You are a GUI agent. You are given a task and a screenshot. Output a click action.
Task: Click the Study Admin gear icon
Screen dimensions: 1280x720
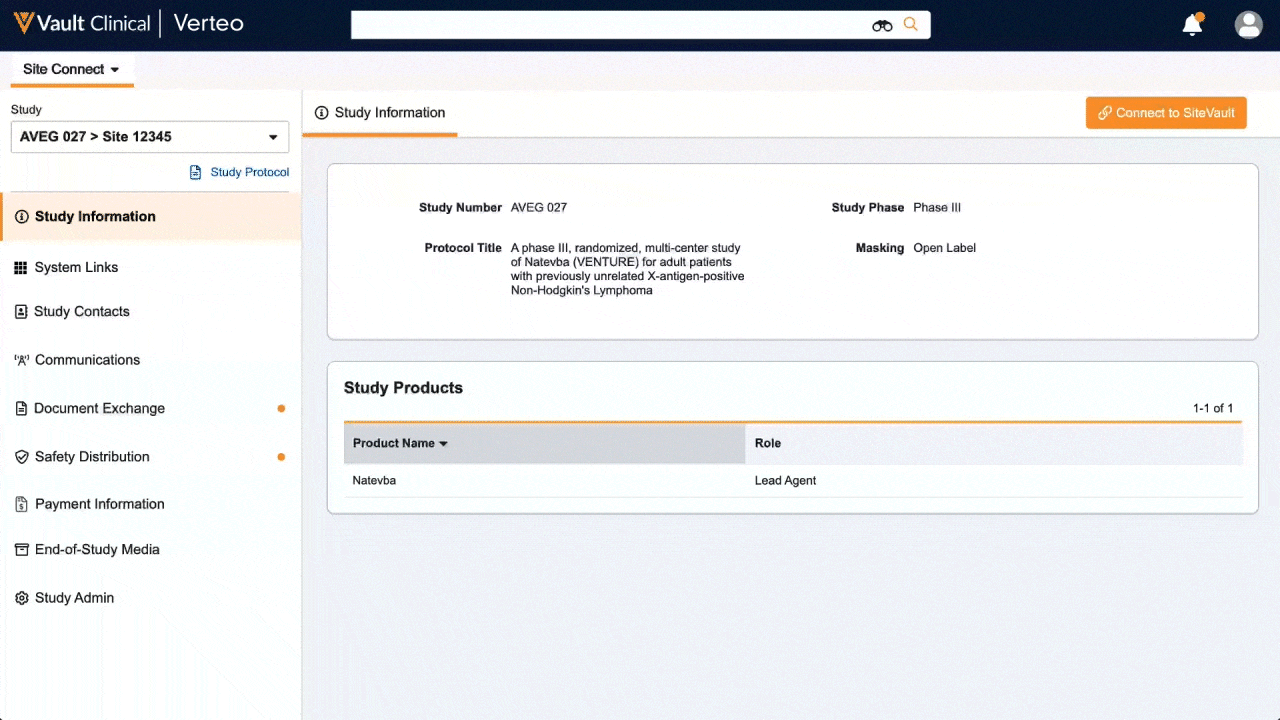coord(21,598)
